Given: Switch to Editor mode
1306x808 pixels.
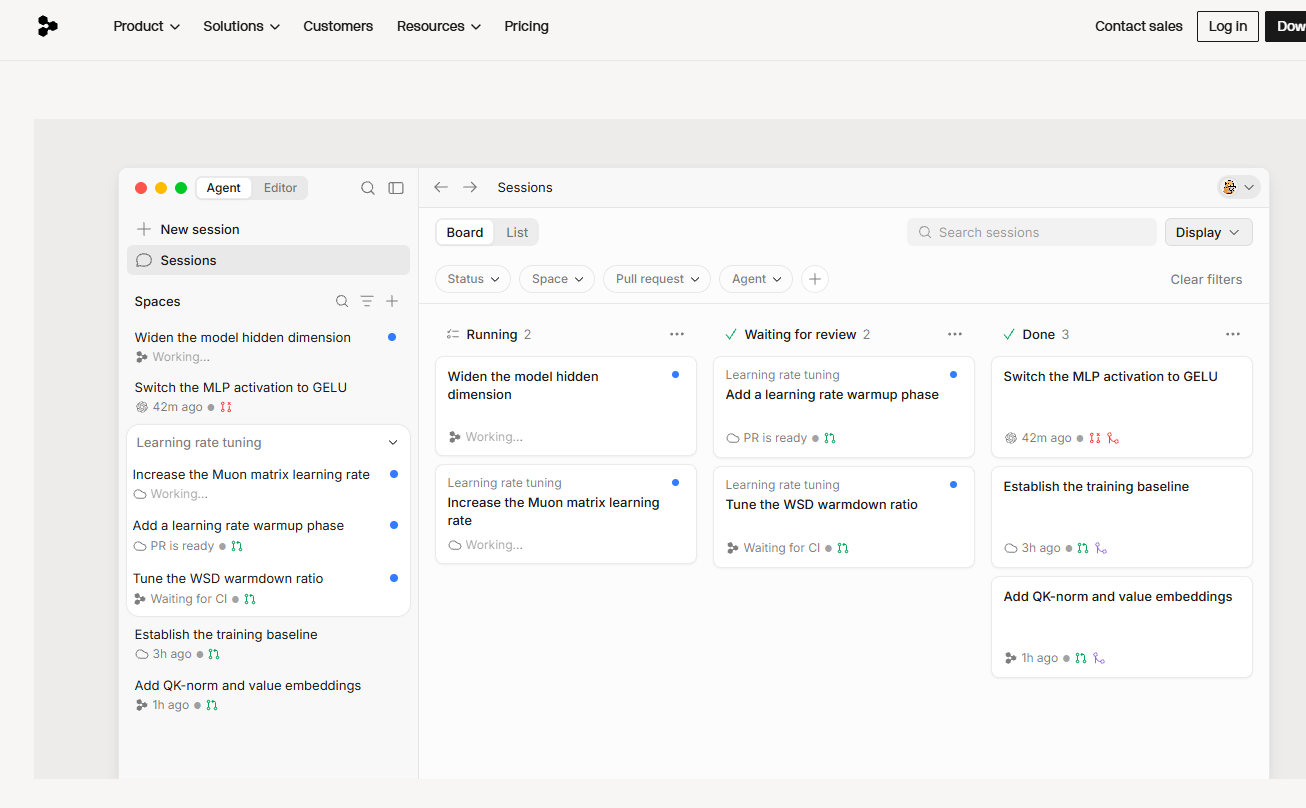Looking at the screenshot, I should coord(280,188).
